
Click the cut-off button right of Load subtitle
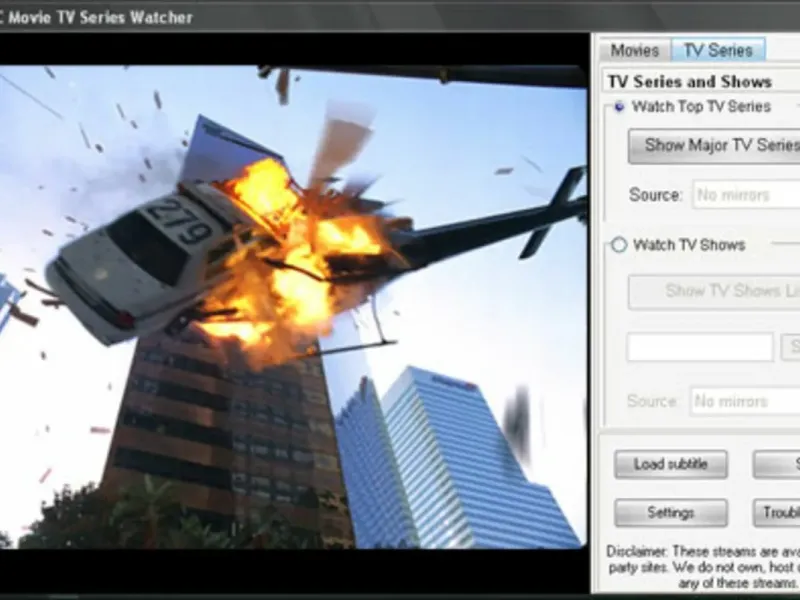776,464
